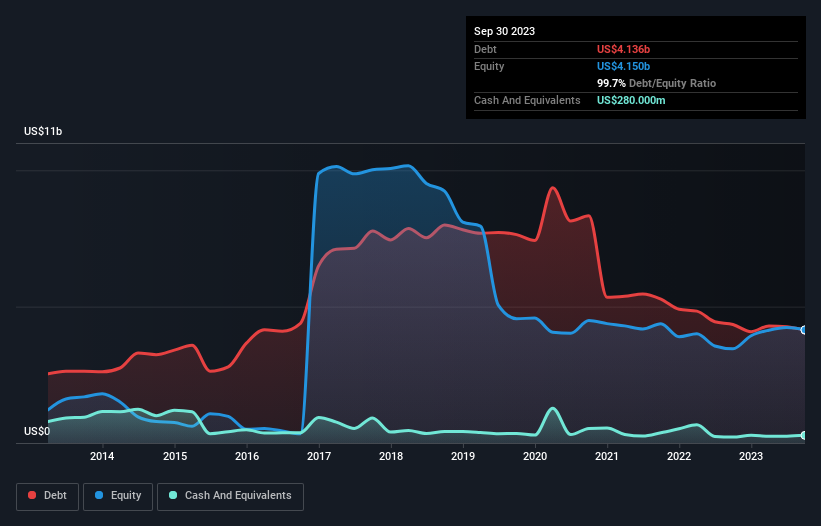Click the 2021 x-axis label
Viewport: 821px width, 526px height.
pyautogui.click(x=607, y=456)
